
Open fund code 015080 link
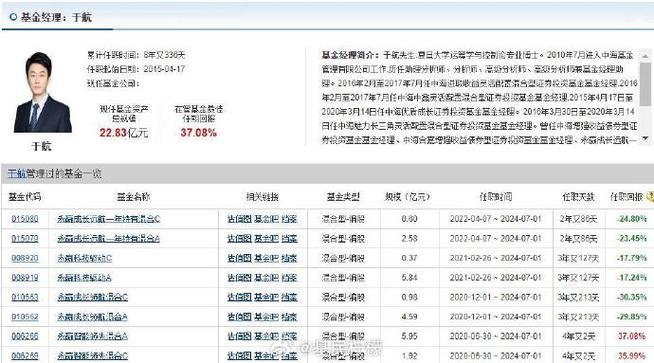25,219
